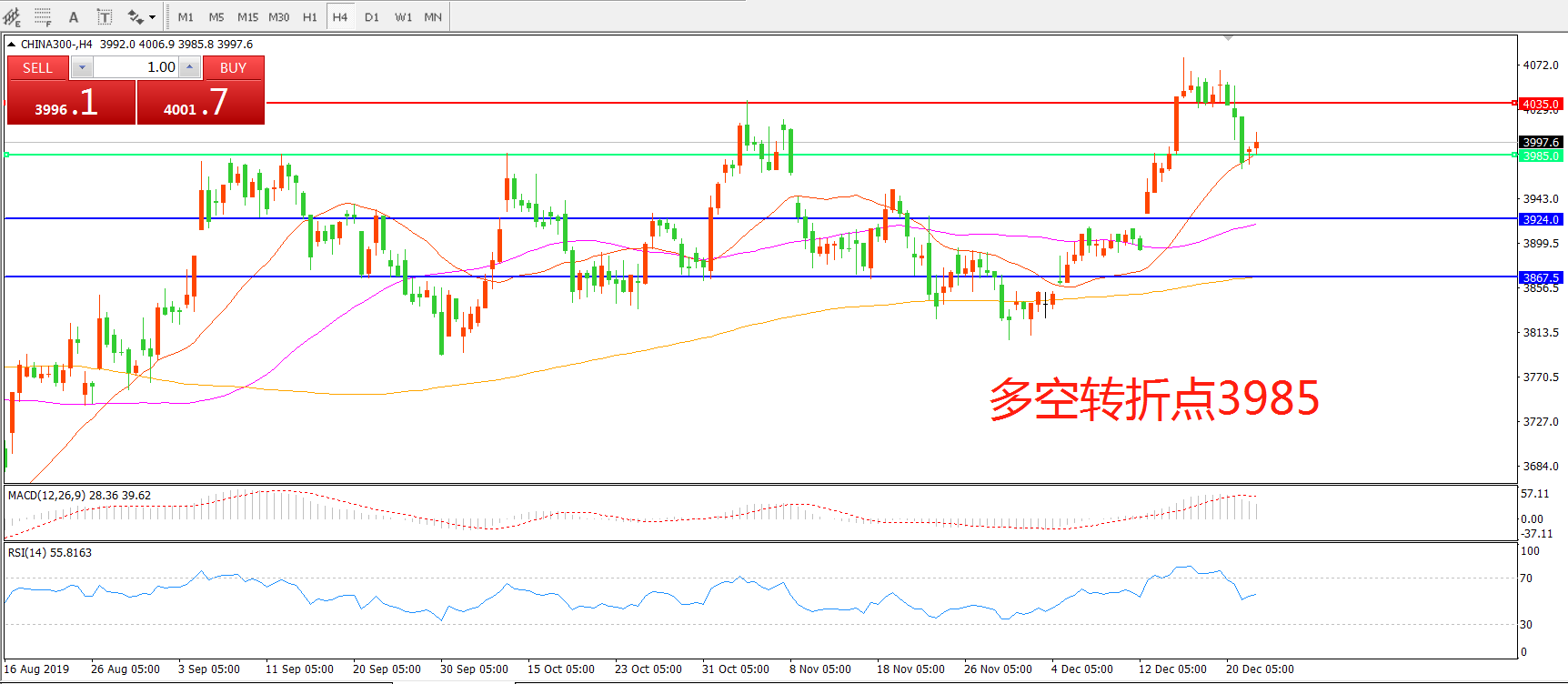Switch chart to M15 timeframe

click(247, 16)
